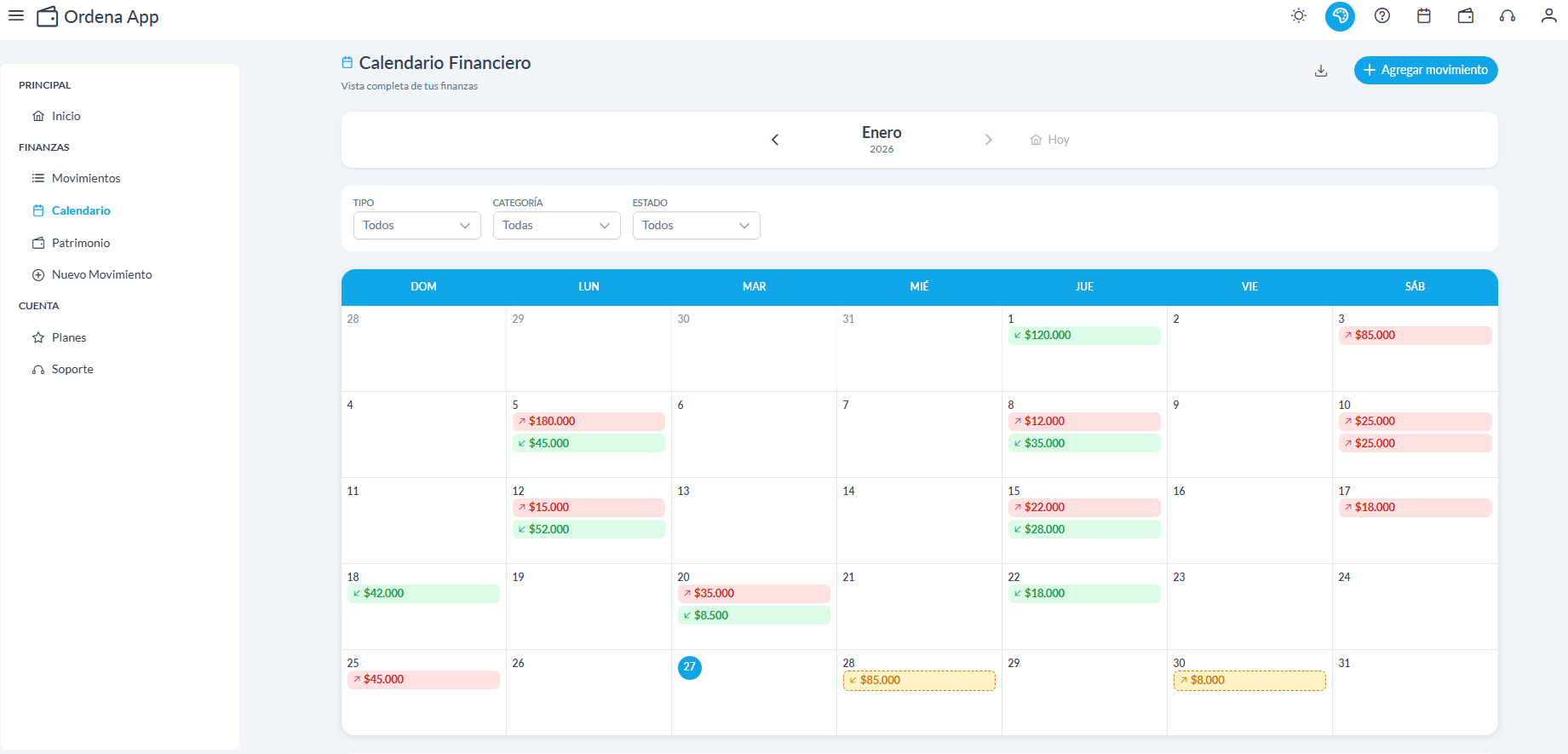Go to next month arrow

click(x=988, y=140)
